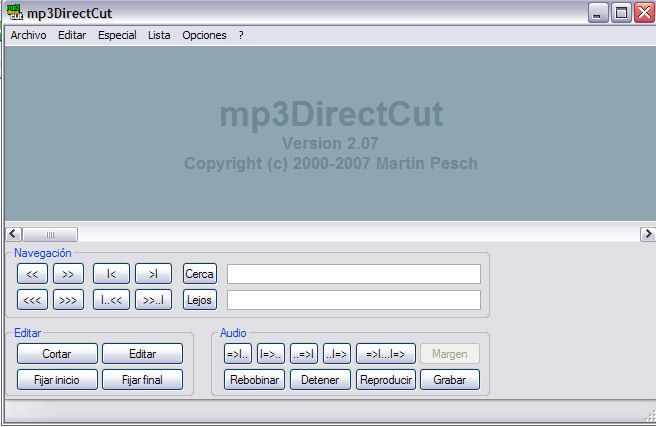Open the Lista menu
The image size is (656, 427).
click(x=159, y=35)
